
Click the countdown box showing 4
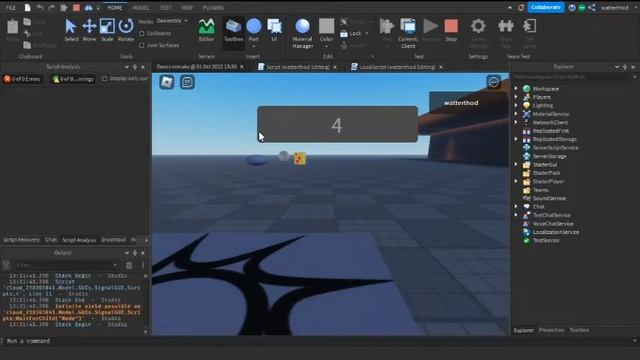tap(337, 124)
